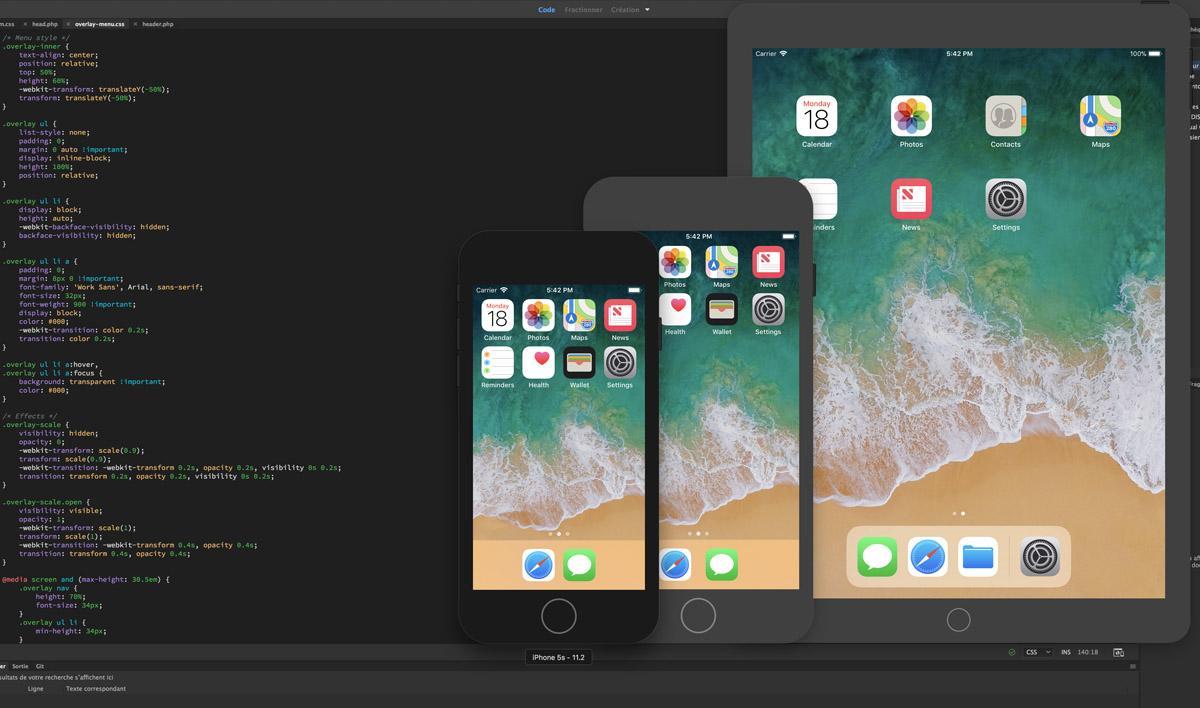Close the head.php tab
Screen dimensions: 1200x708
click(x=26, y=23)
